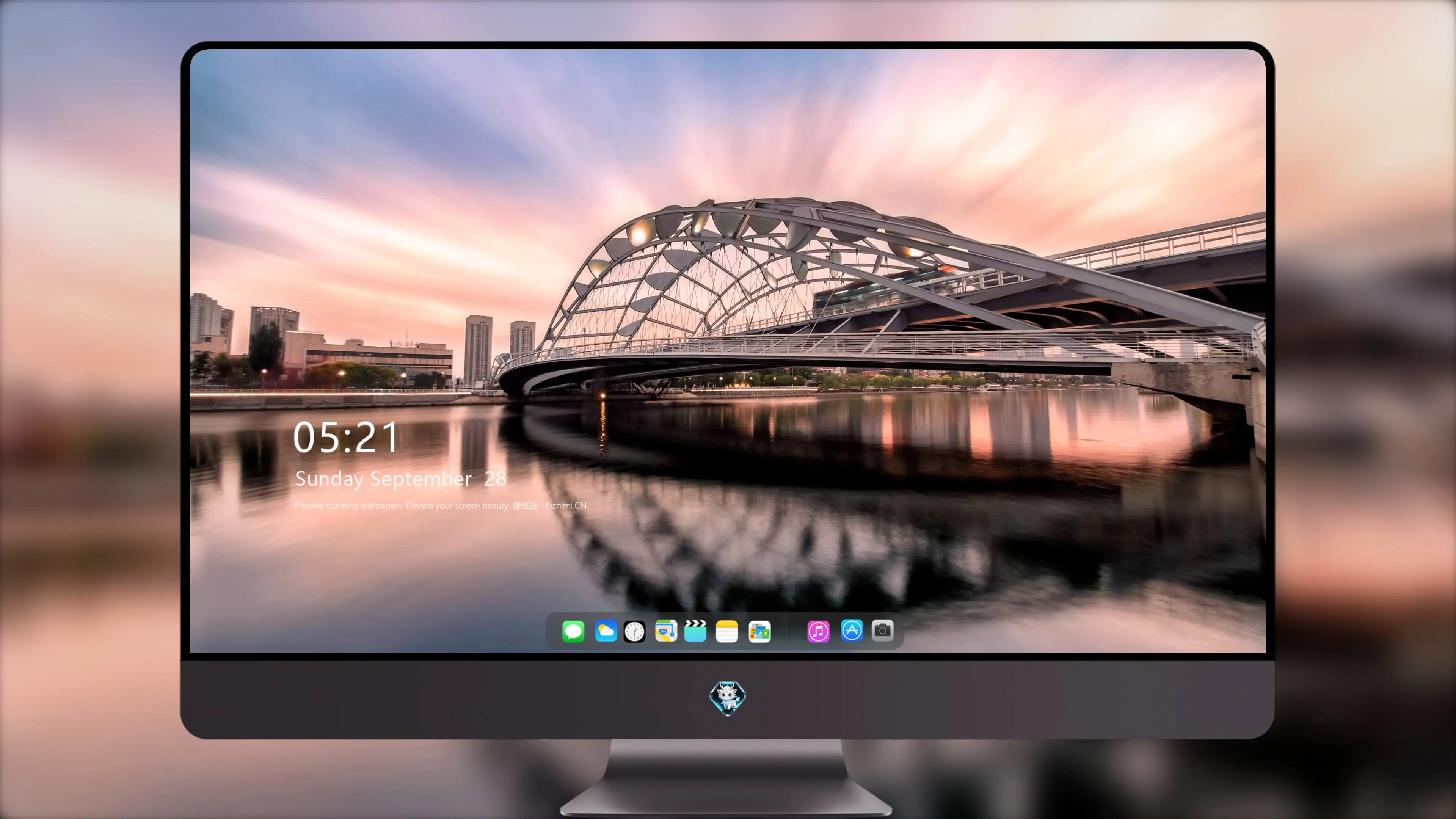Open the Camera app in the dock
Screen dimensions: 1456x819
(882, 630)
